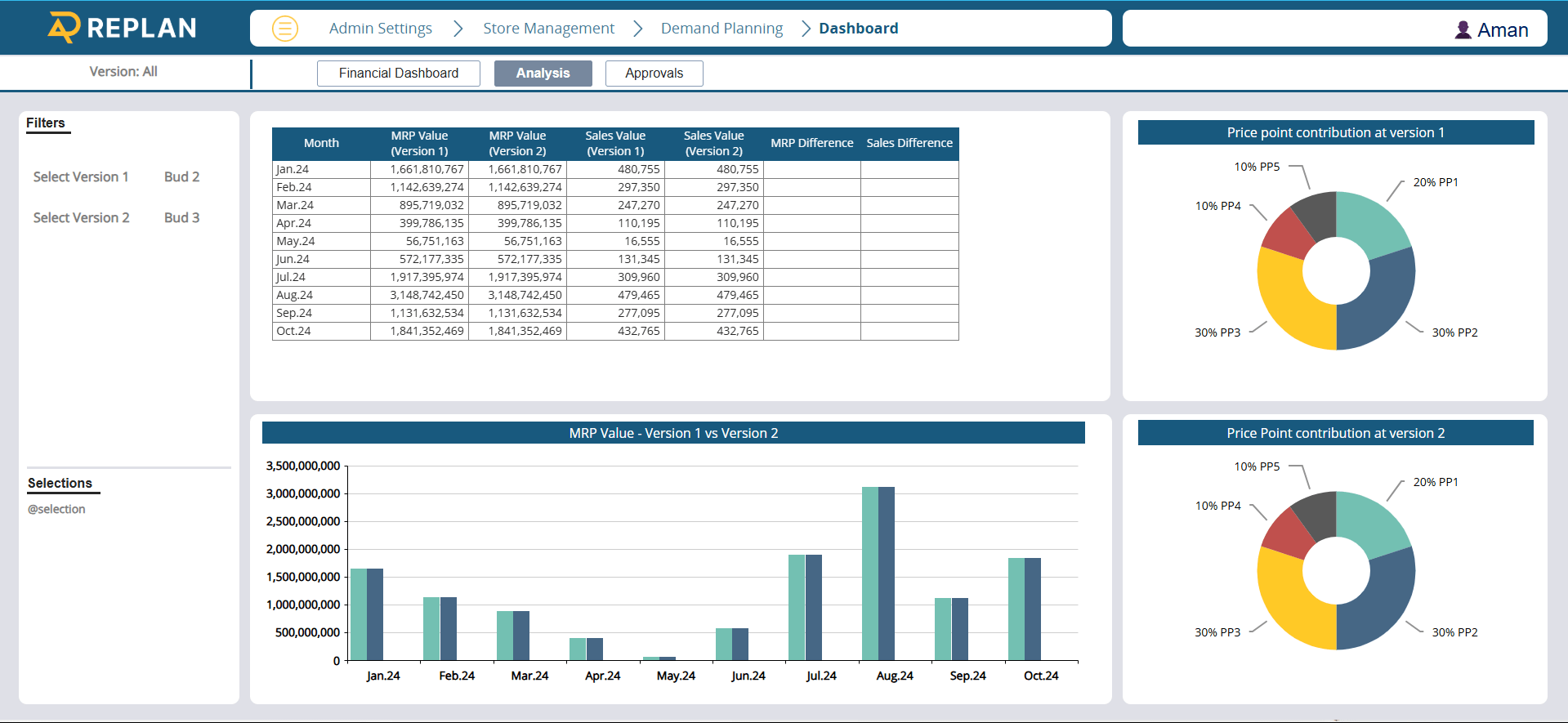Open the Financial Dashboard tab
The height and width of the screenshot is (723, 1568).
(x=398, y=73)
